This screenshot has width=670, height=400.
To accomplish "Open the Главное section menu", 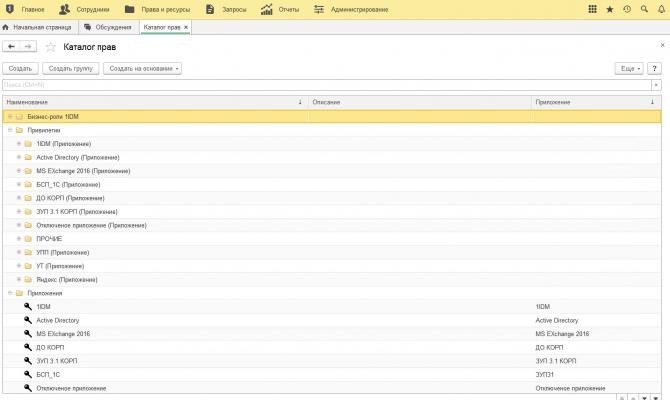I will 25,9.
